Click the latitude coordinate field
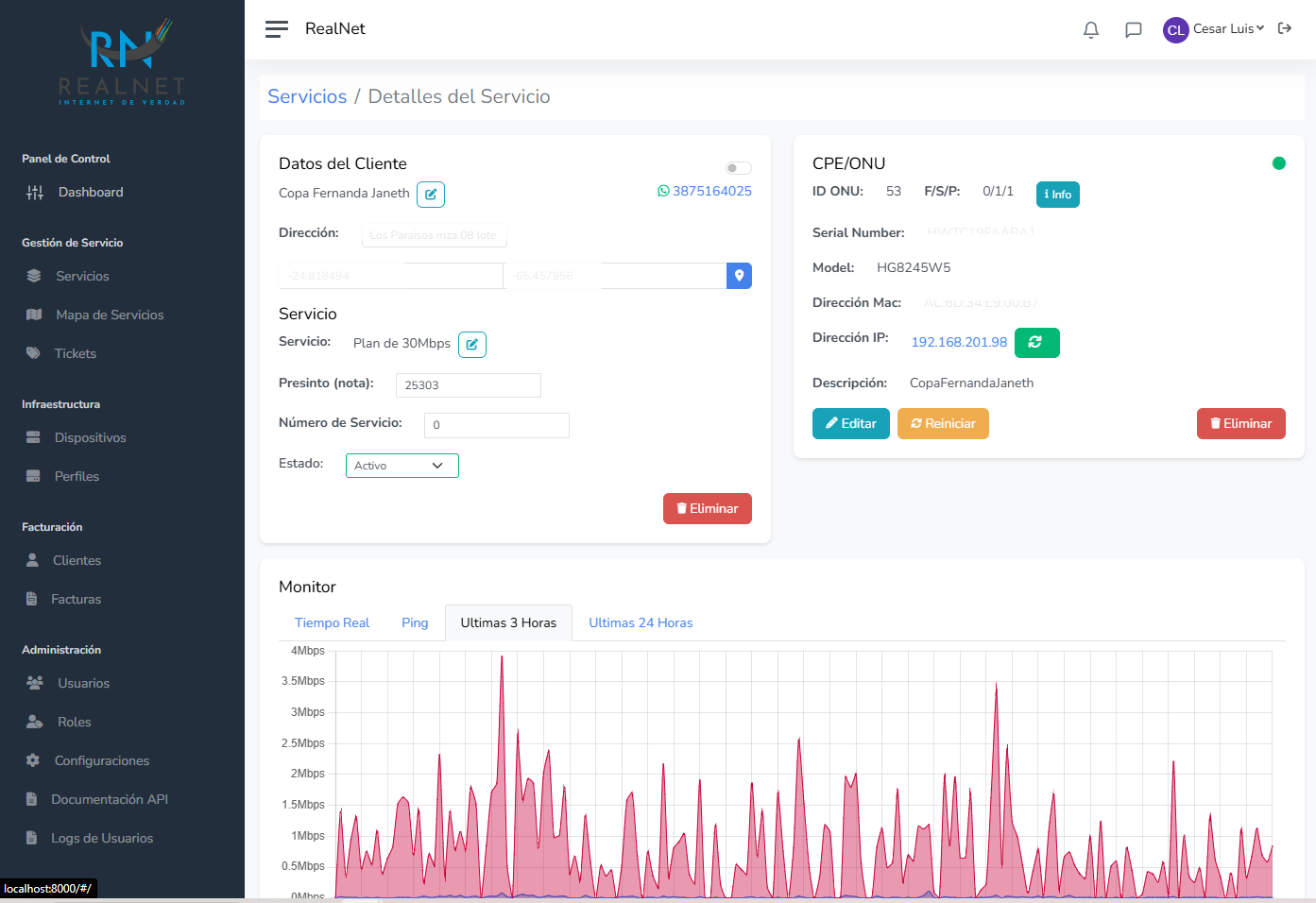The height and width of the screenshot is (903, 1316). pos(391,276)
